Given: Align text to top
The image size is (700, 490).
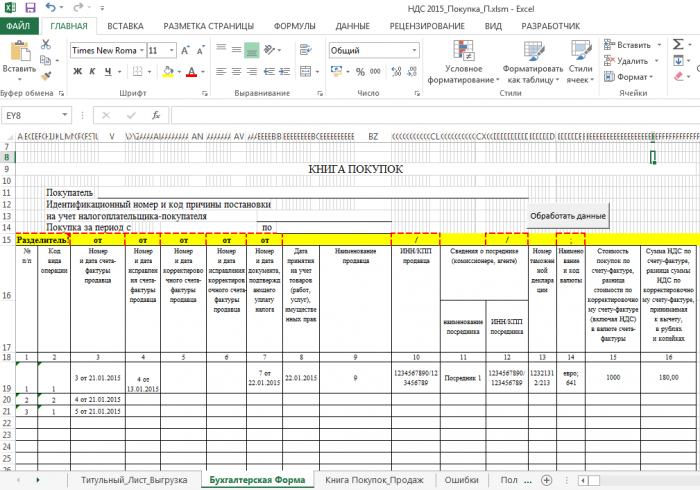Looking at the screenshot, I should click(221, 48).
